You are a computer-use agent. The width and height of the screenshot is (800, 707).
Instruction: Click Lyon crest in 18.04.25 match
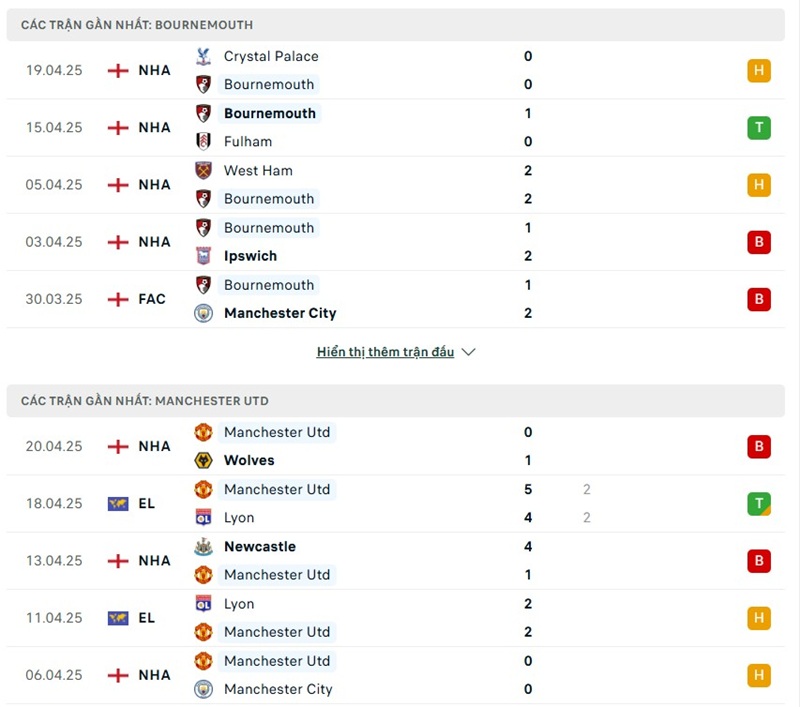tap(203, 517)
